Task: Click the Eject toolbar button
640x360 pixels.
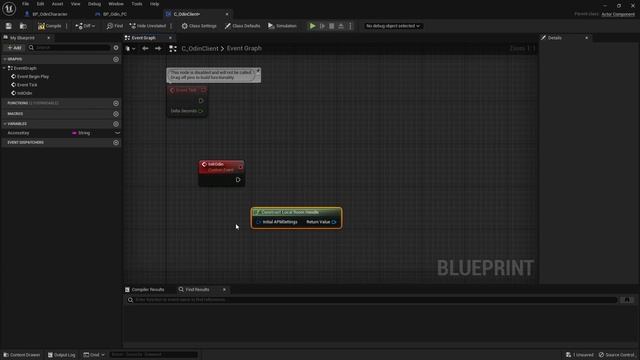Action: click(341, 26)
